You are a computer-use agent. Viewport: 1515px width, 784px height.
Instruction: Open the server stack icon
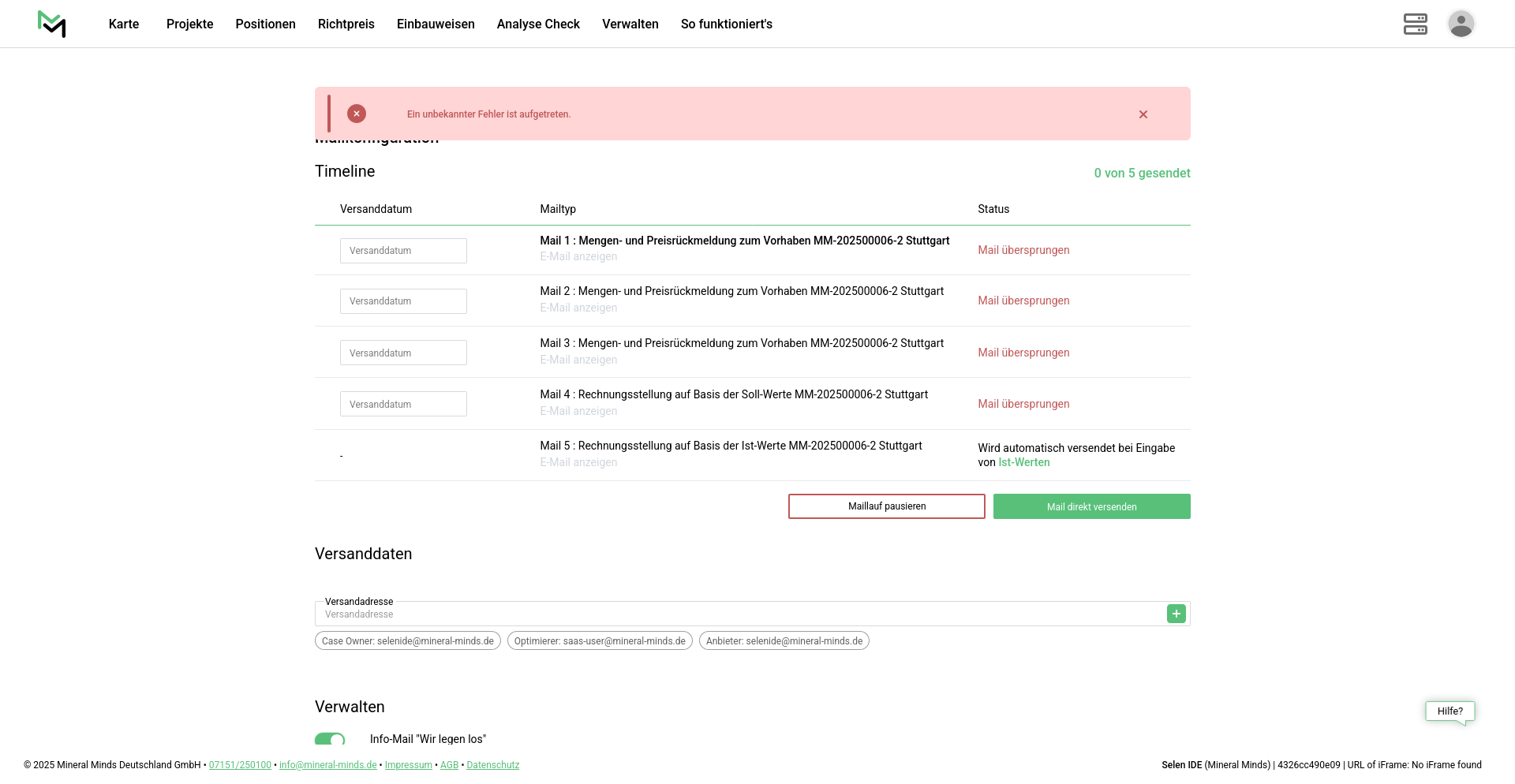(x=1415, y=24)
